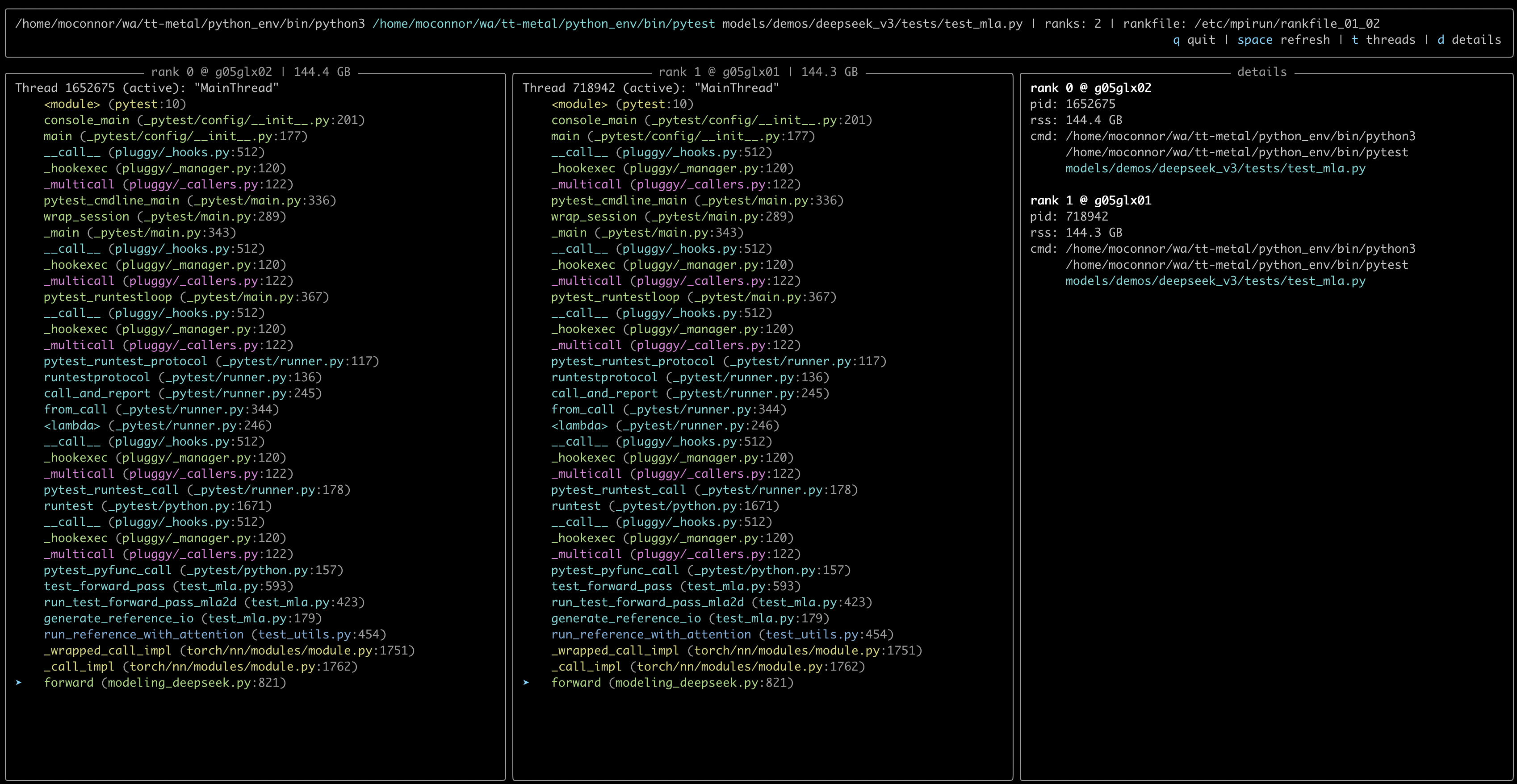Click rank 0 test_mla.py path in details
This screenshot has height=784, width=1517.
coord(1215,168)
